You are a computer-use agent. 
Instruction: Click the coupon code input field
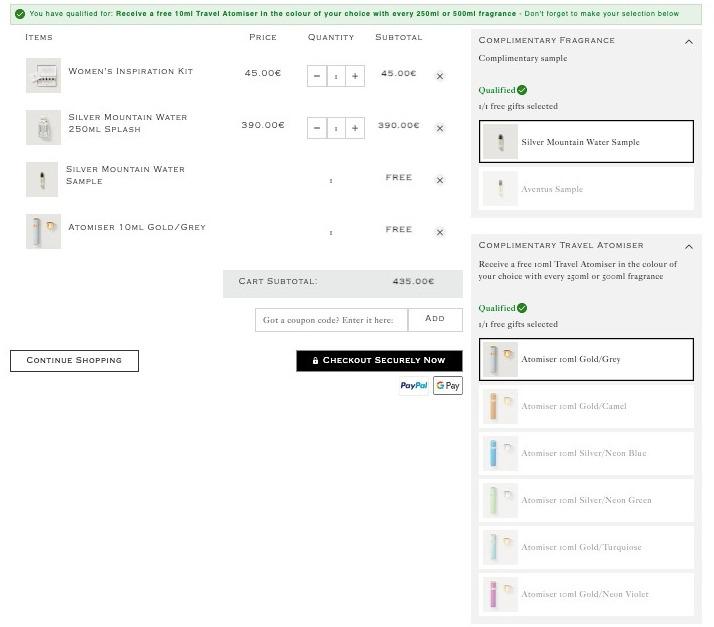[332, 320]
